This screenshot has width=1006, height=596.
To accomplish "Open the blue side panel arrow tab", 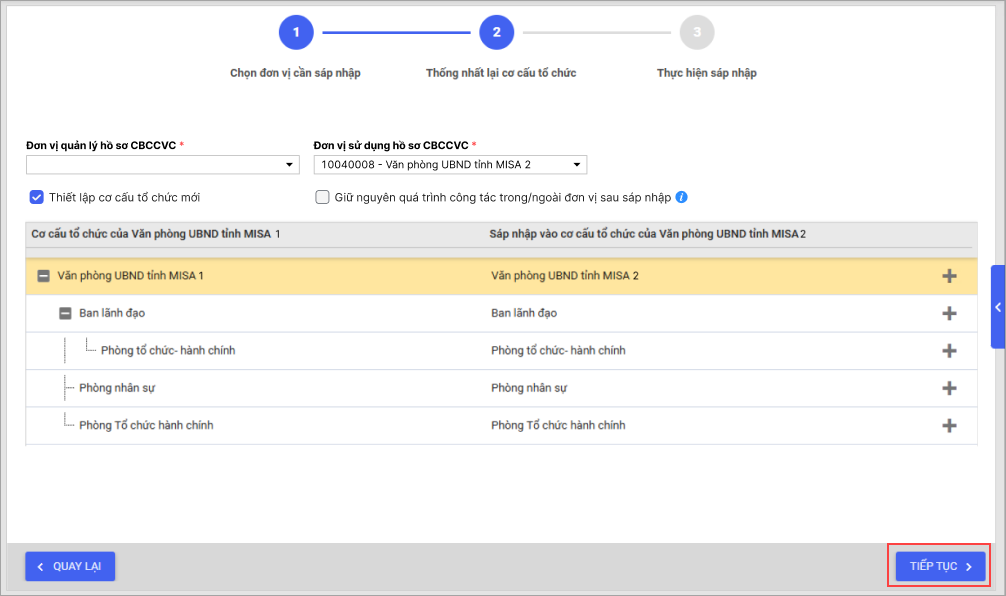I will click(997, 307).
